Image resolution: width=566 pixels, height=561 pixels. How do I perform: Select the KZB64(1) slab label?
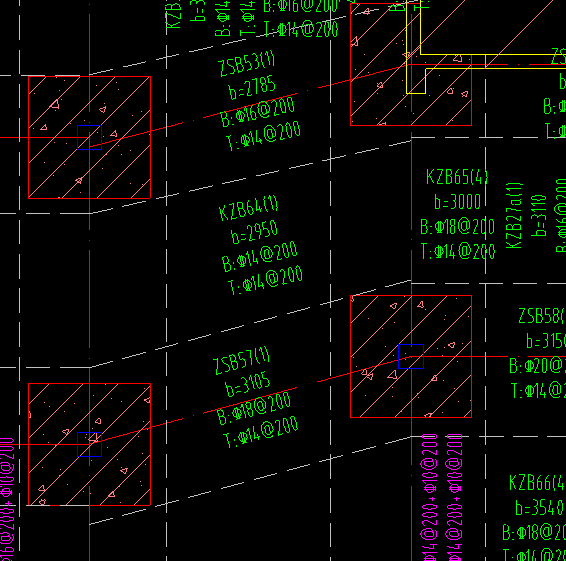(x=249, y=209)
